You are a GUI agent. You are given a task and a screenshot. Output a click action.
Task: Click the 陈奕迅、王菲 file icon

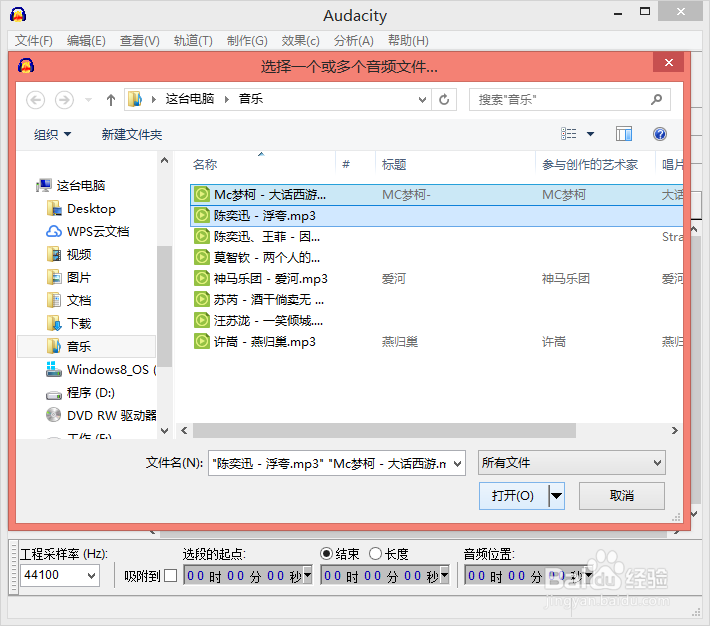tap(201, 236)
